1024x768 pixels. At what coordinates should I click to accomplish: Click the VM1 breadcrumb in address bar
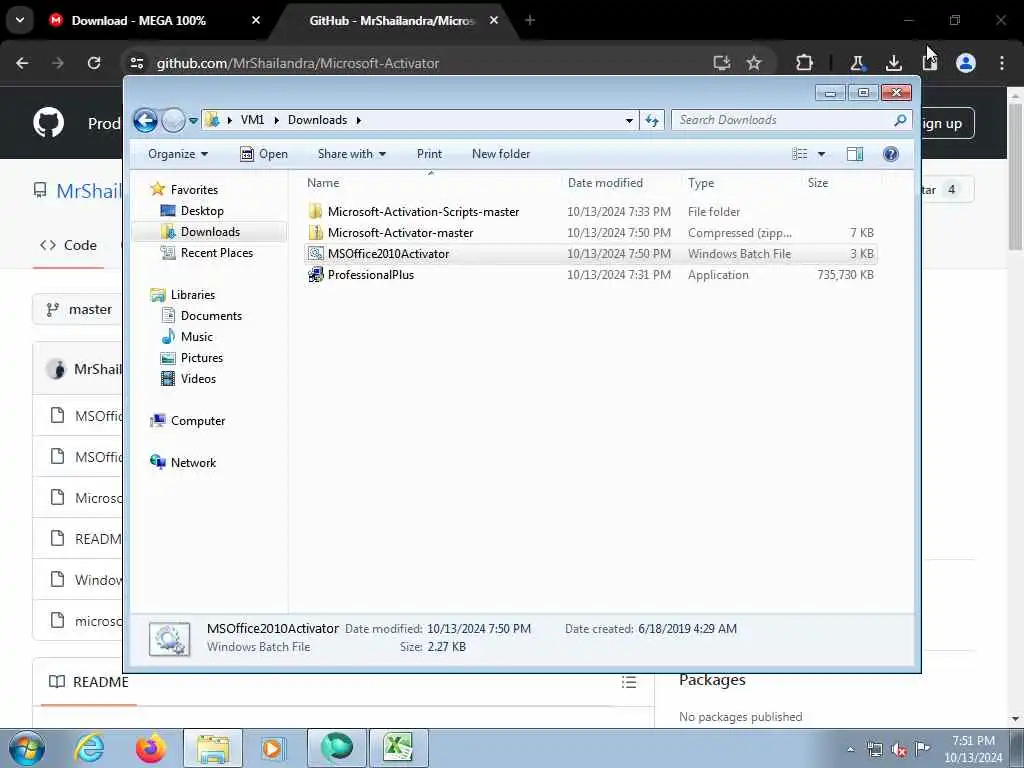point(252,120)
